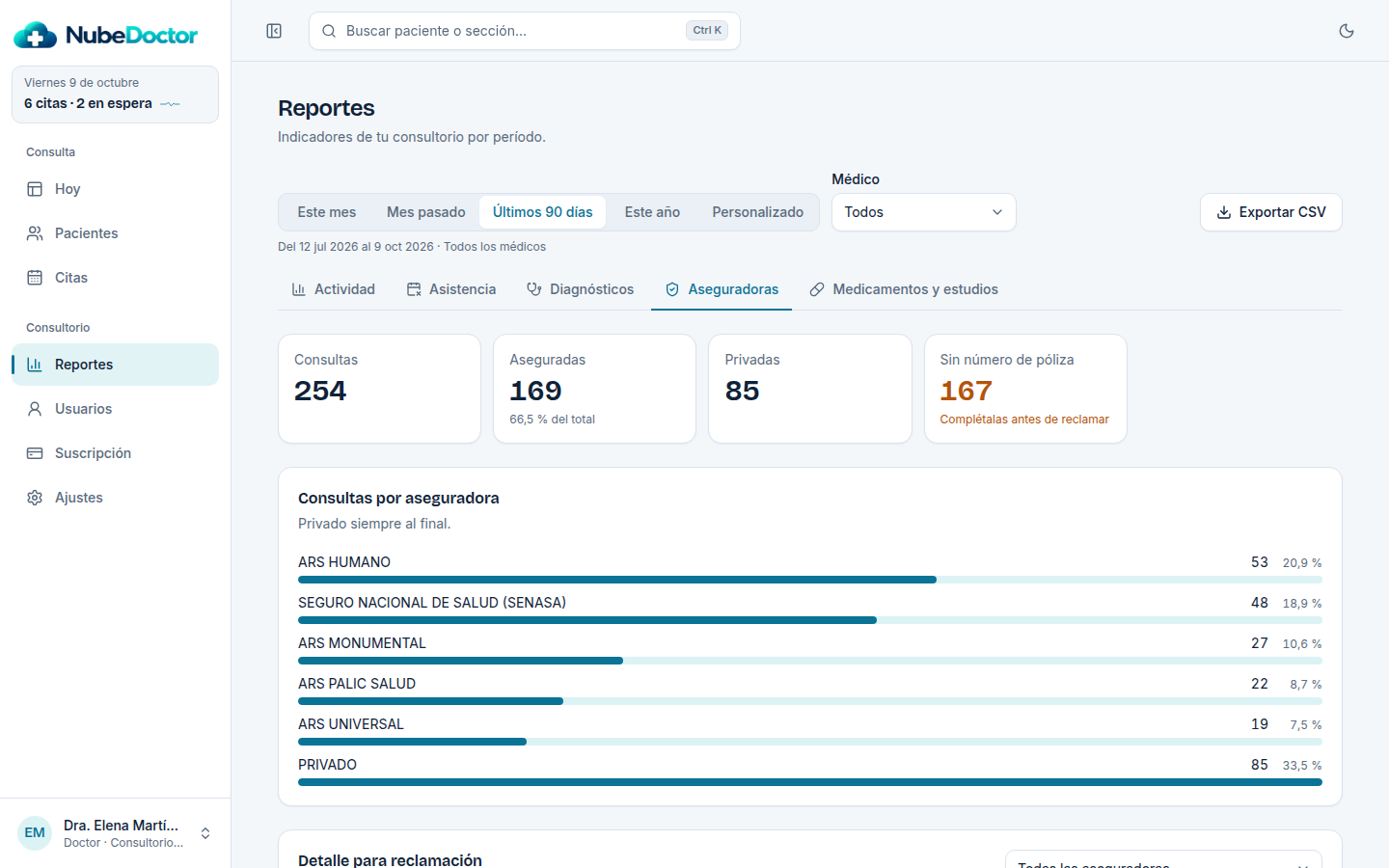Click the Ajustes gear icon

pos(35,498)
